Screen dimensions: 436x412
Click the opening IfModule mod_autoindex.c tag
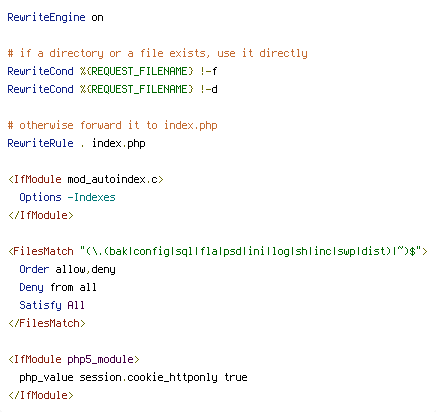point(86,179)
